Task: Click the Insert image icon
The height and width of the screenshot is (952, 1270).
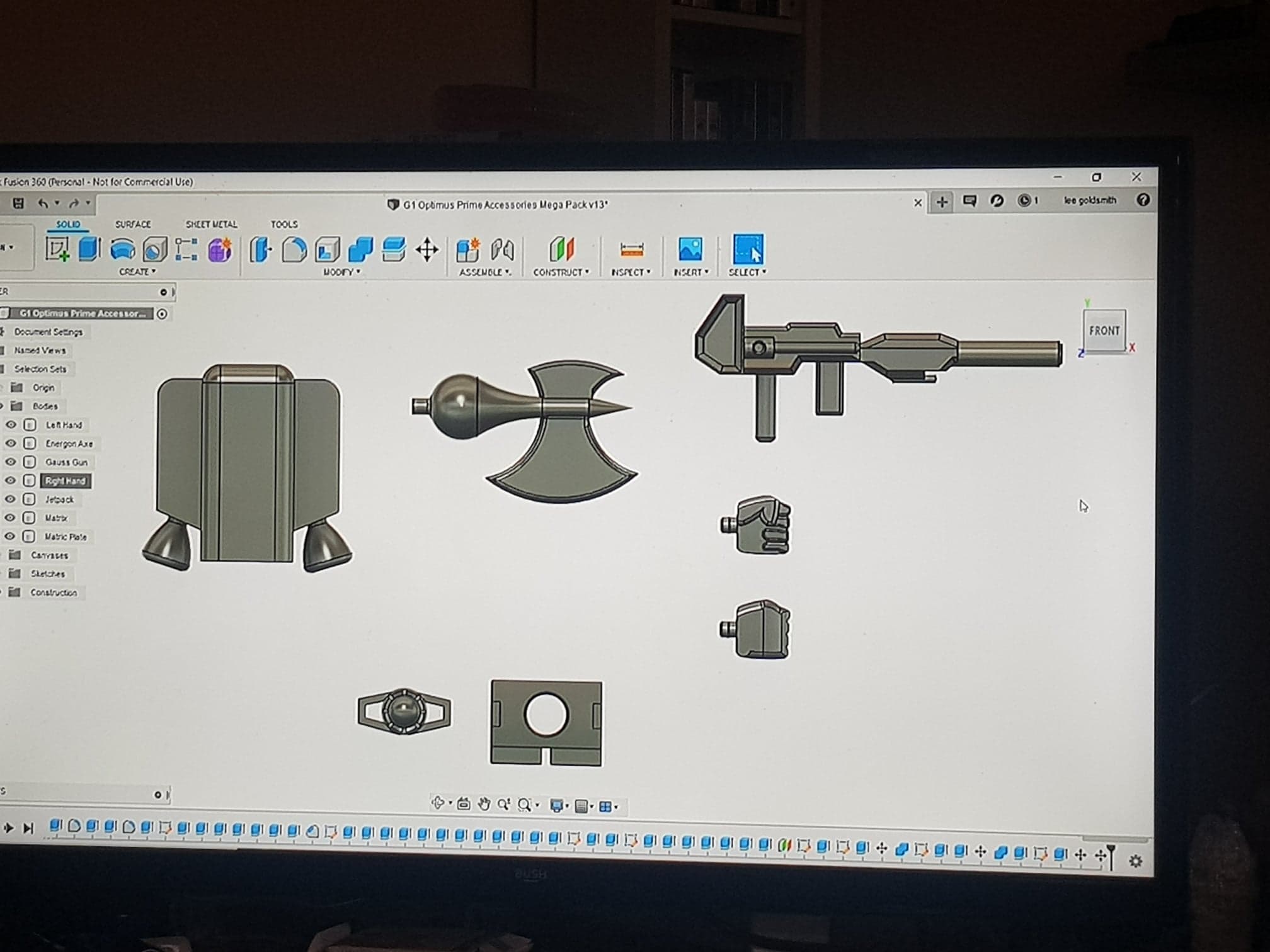Action: point(690,249)
